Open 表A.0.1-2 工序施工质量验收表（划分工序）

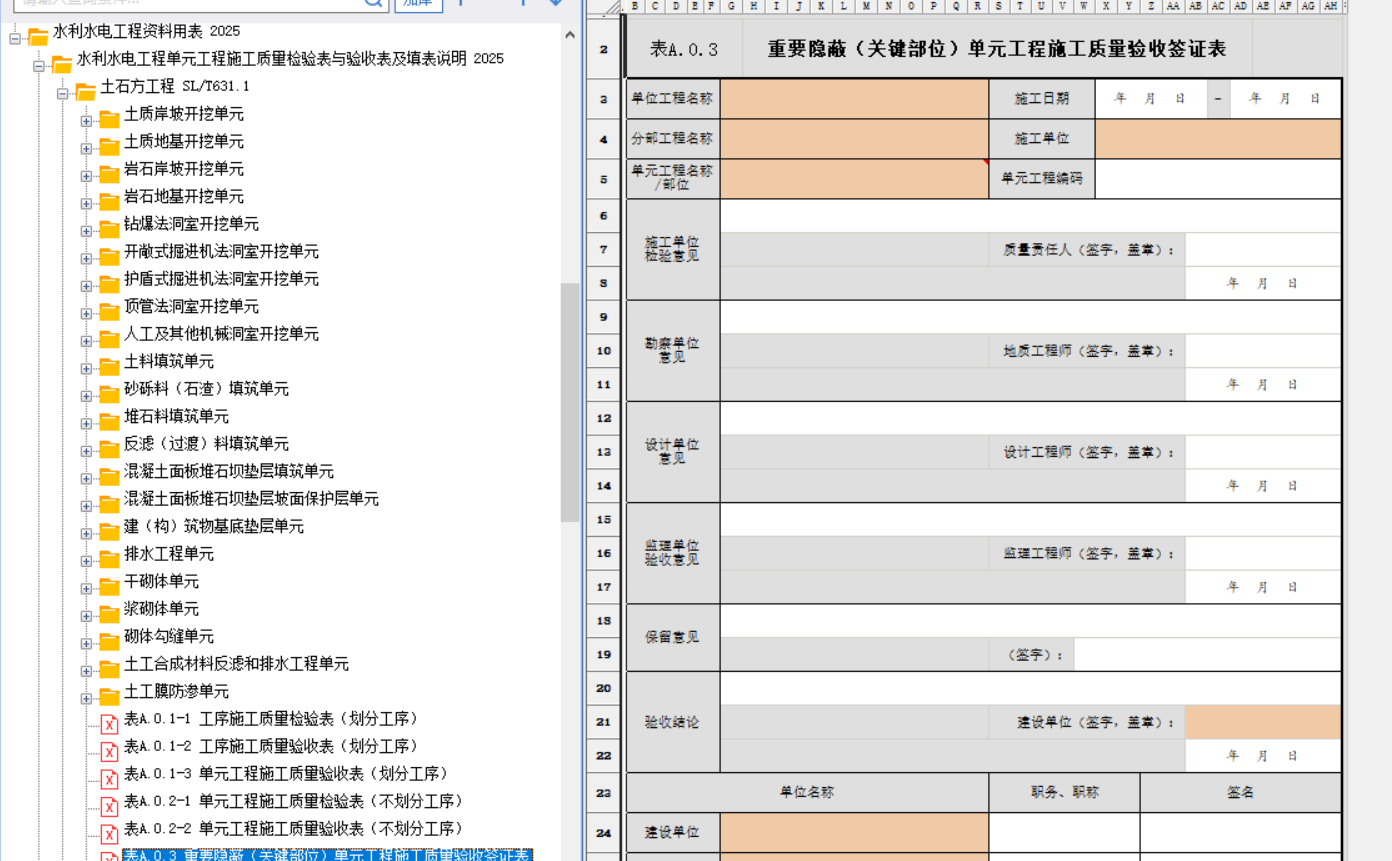coord(271,746)
